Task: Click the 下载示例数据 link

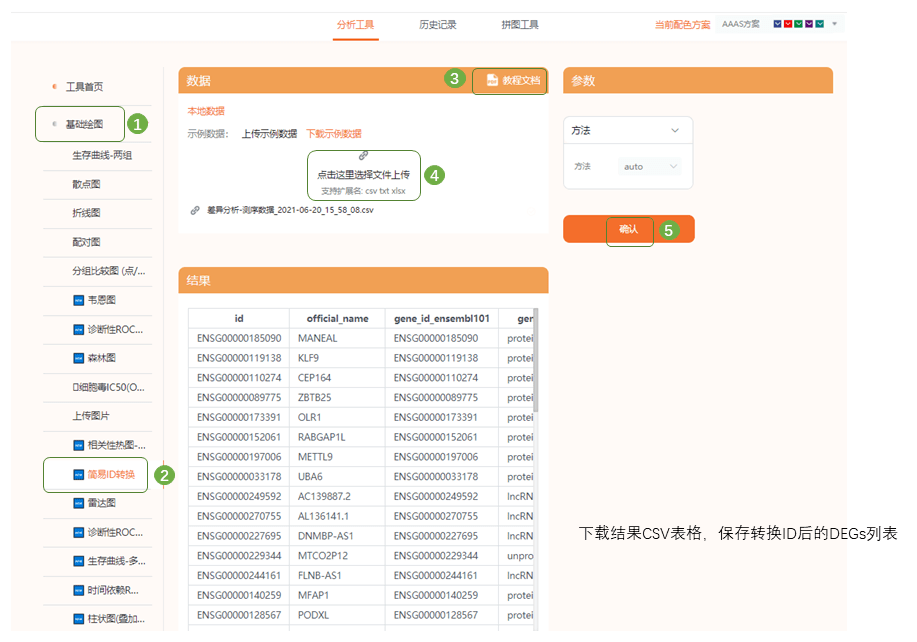Action: (333, 133)
